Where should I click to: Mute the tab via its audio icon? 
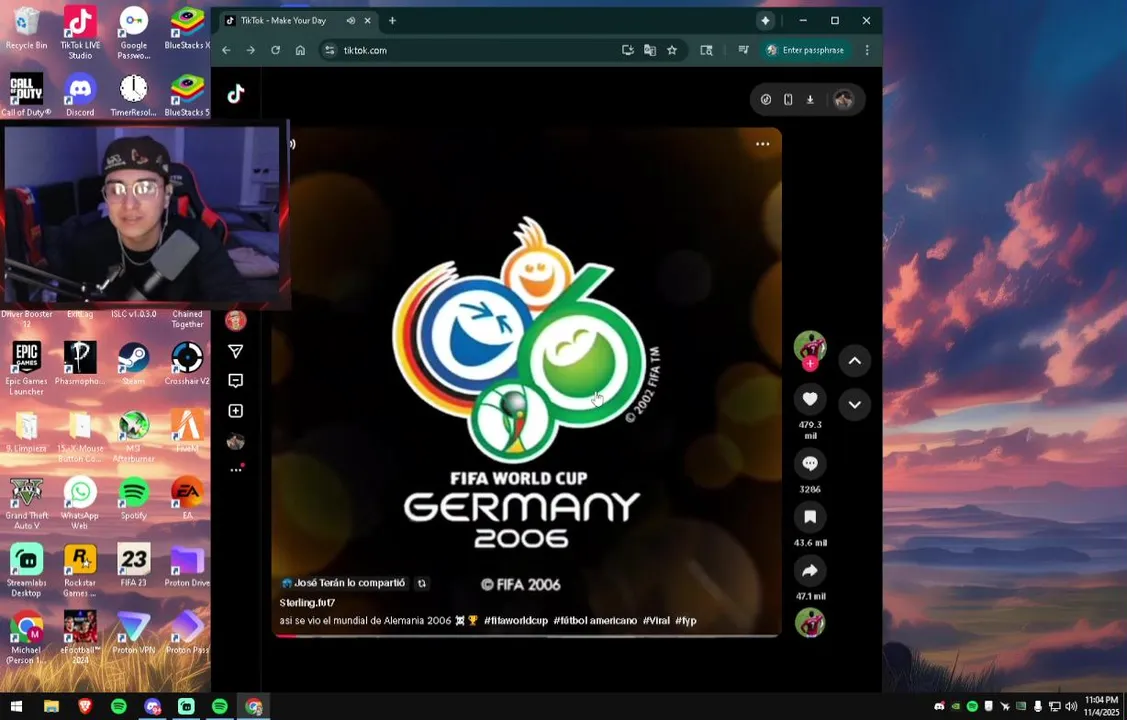coord(351,21)
